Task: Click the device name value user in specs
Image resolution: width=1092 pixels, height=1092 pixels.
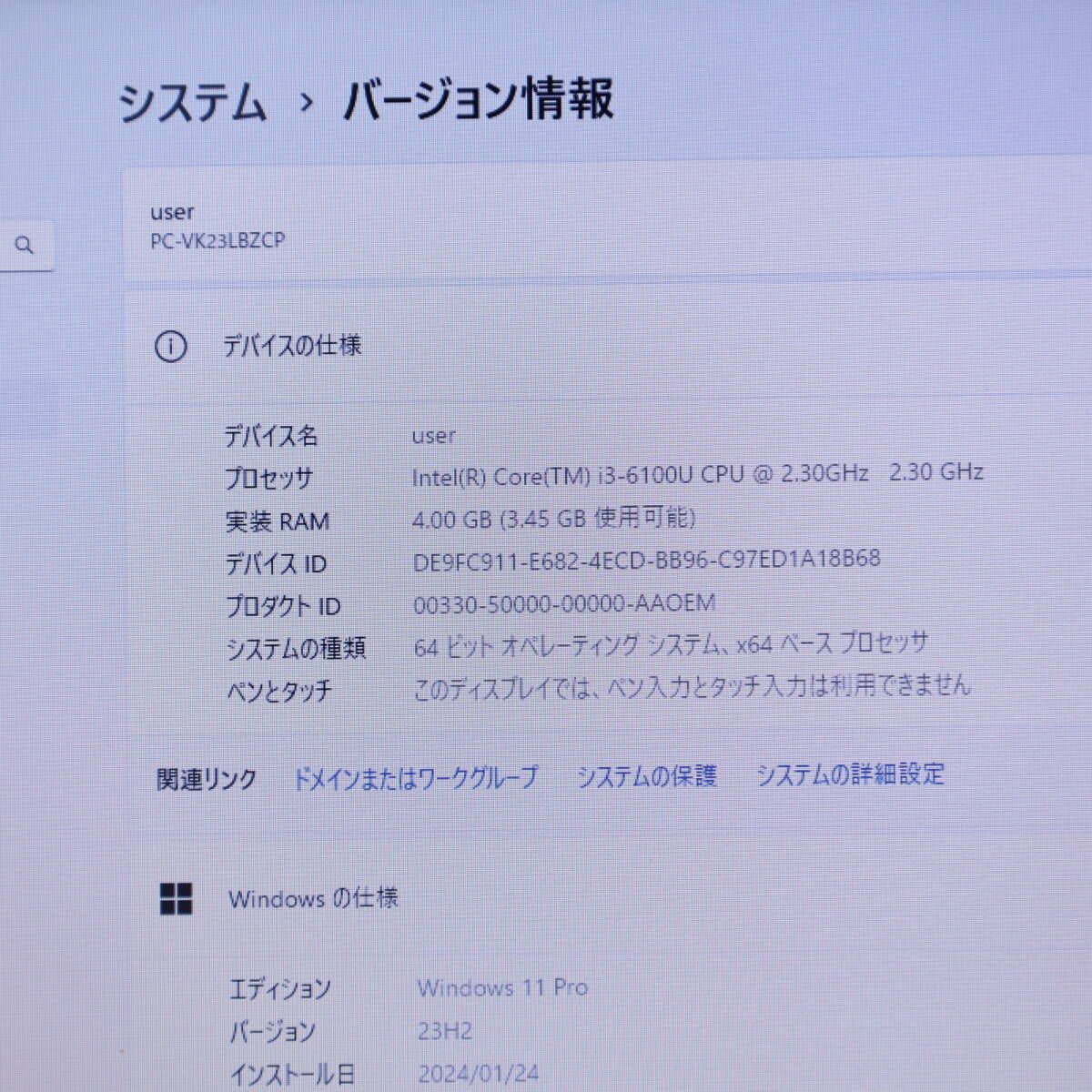Action: 434,436
